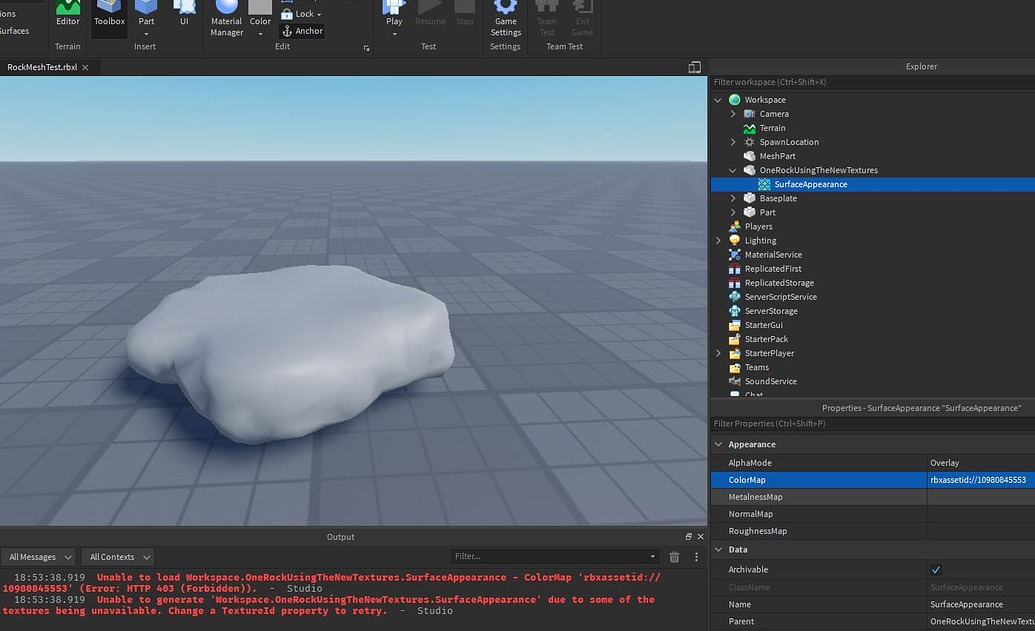The image size is (1035, 631).
Task: Select Teams in Explorer
Action: tap(756, 367)
